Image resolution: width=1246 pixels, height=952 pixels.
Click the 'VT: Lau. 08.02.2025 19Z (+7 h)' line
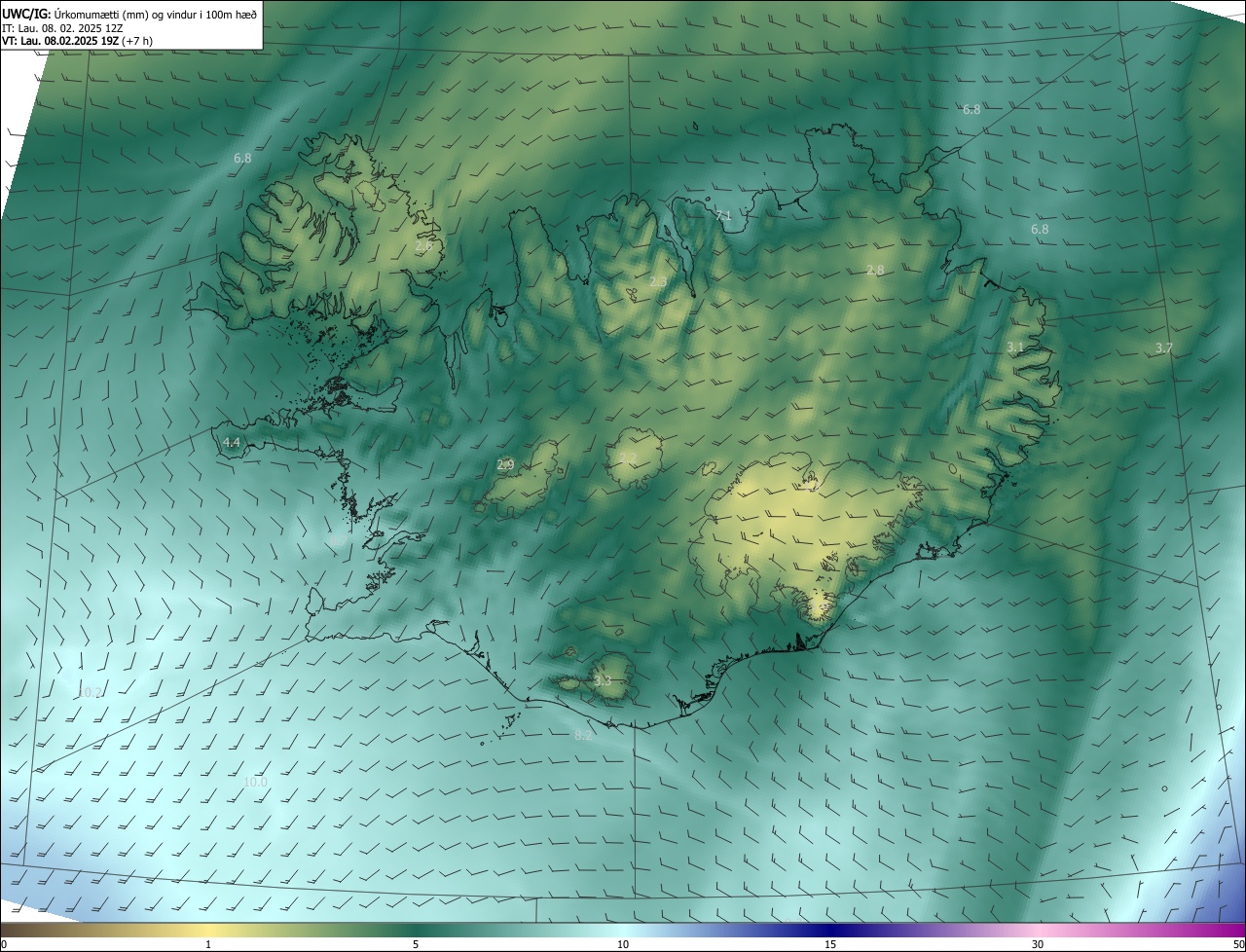(x=78, y=41)
